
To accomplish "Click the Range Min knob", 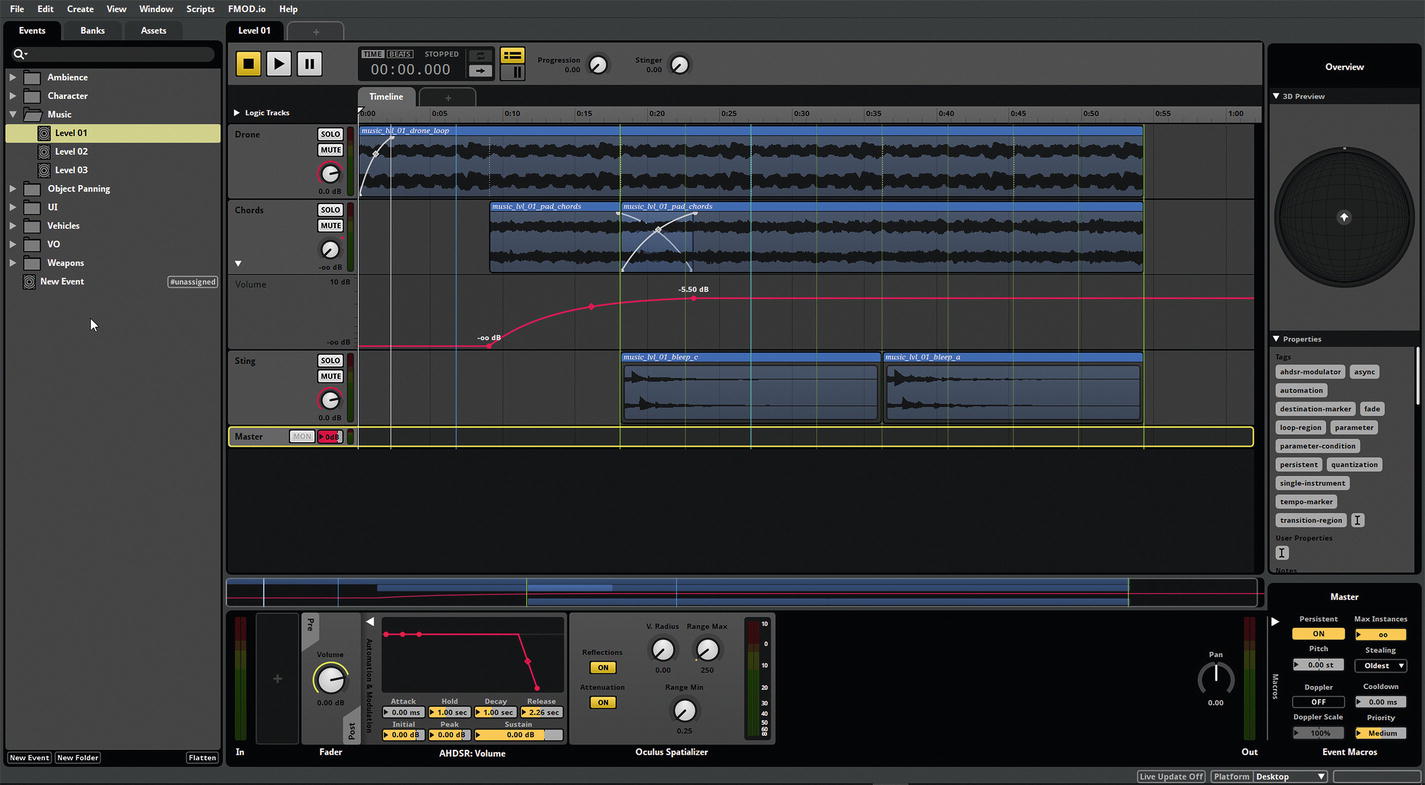I will point(684,711).
